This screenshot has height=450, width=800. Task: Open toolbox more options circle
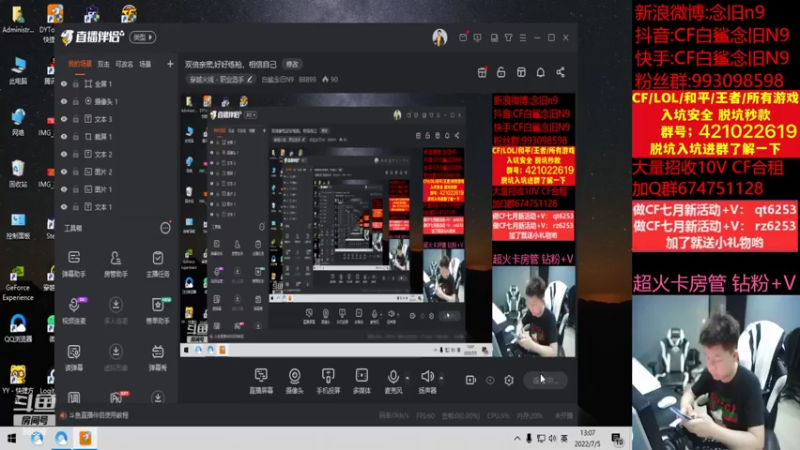coord(165,228)
